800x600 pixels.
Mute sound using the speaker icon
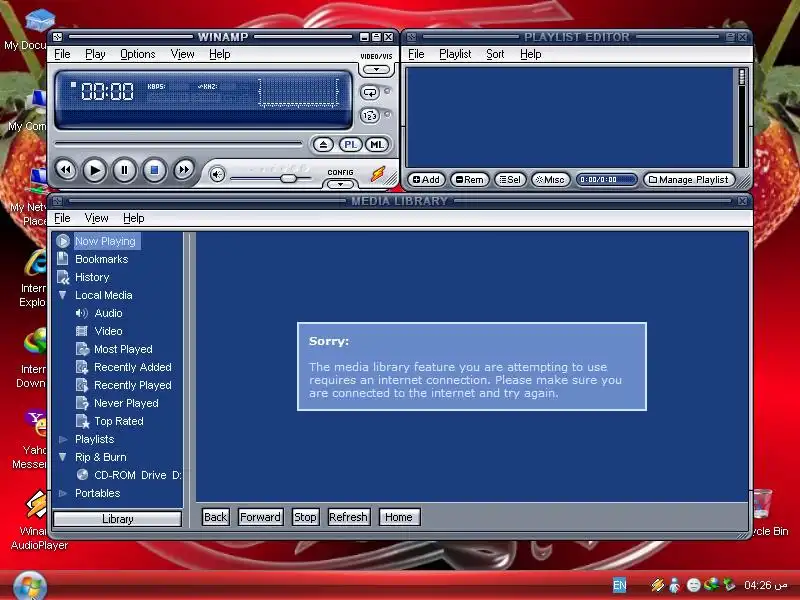click(217, 174)
